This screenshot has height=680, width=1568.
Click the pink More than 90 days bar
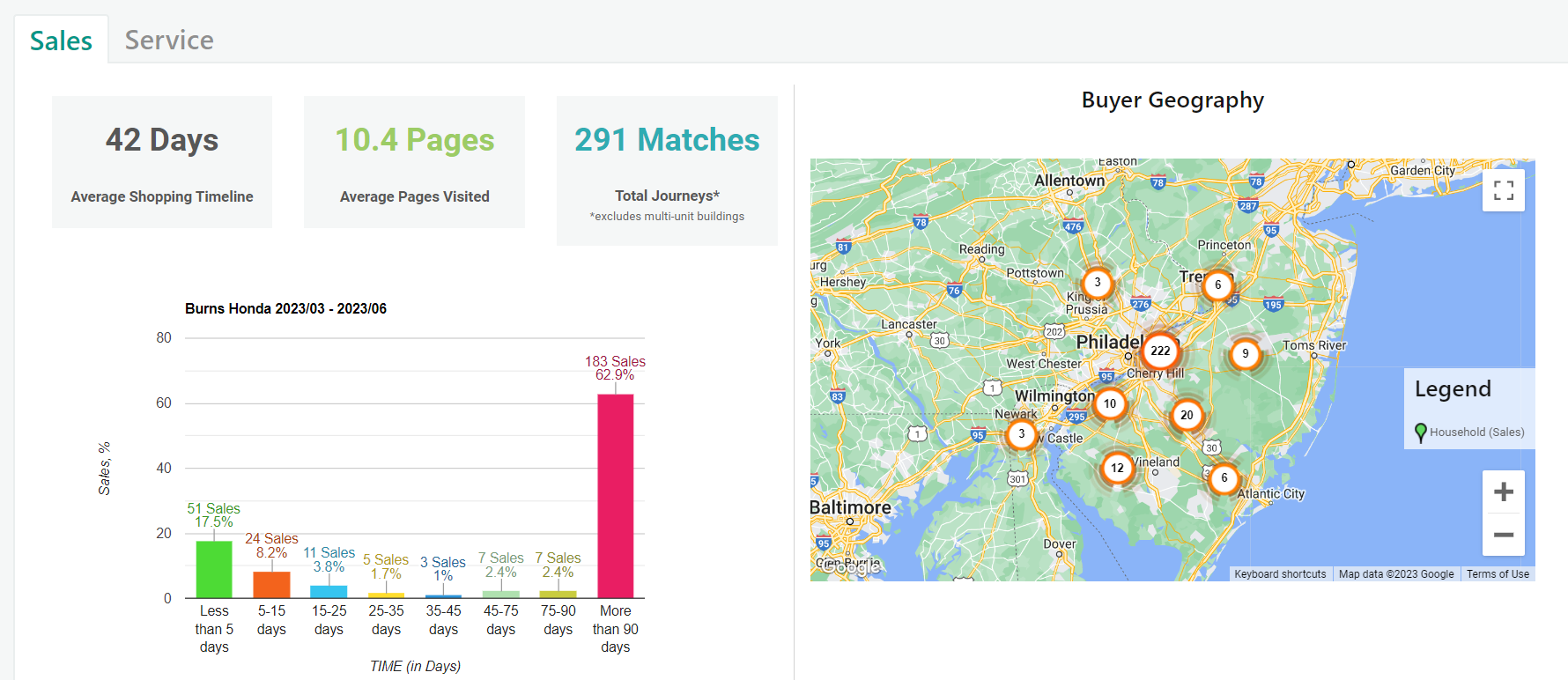pyautogui.click(x=615, y=496)
